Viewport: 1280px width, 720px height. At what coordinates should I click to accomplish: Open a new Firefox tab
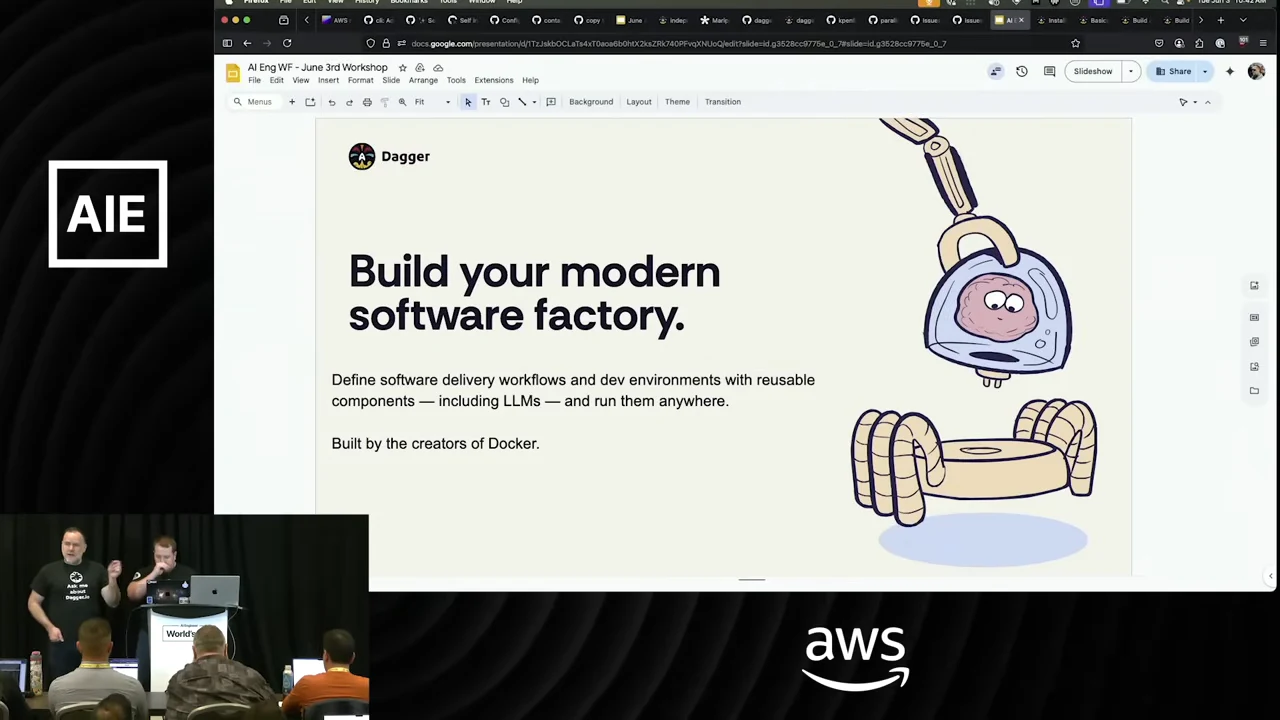[1220, 20]
